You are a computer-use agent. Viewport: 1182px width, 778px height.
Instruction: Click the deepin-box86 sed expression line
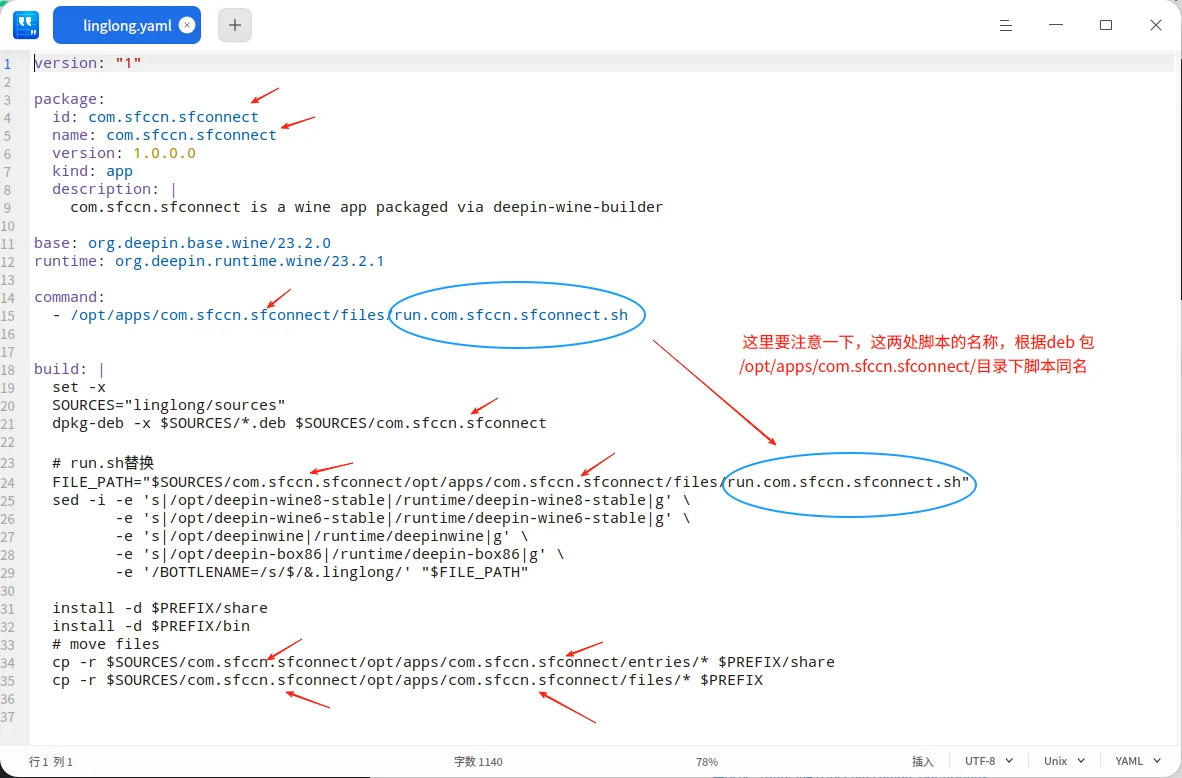coord(340,554)
